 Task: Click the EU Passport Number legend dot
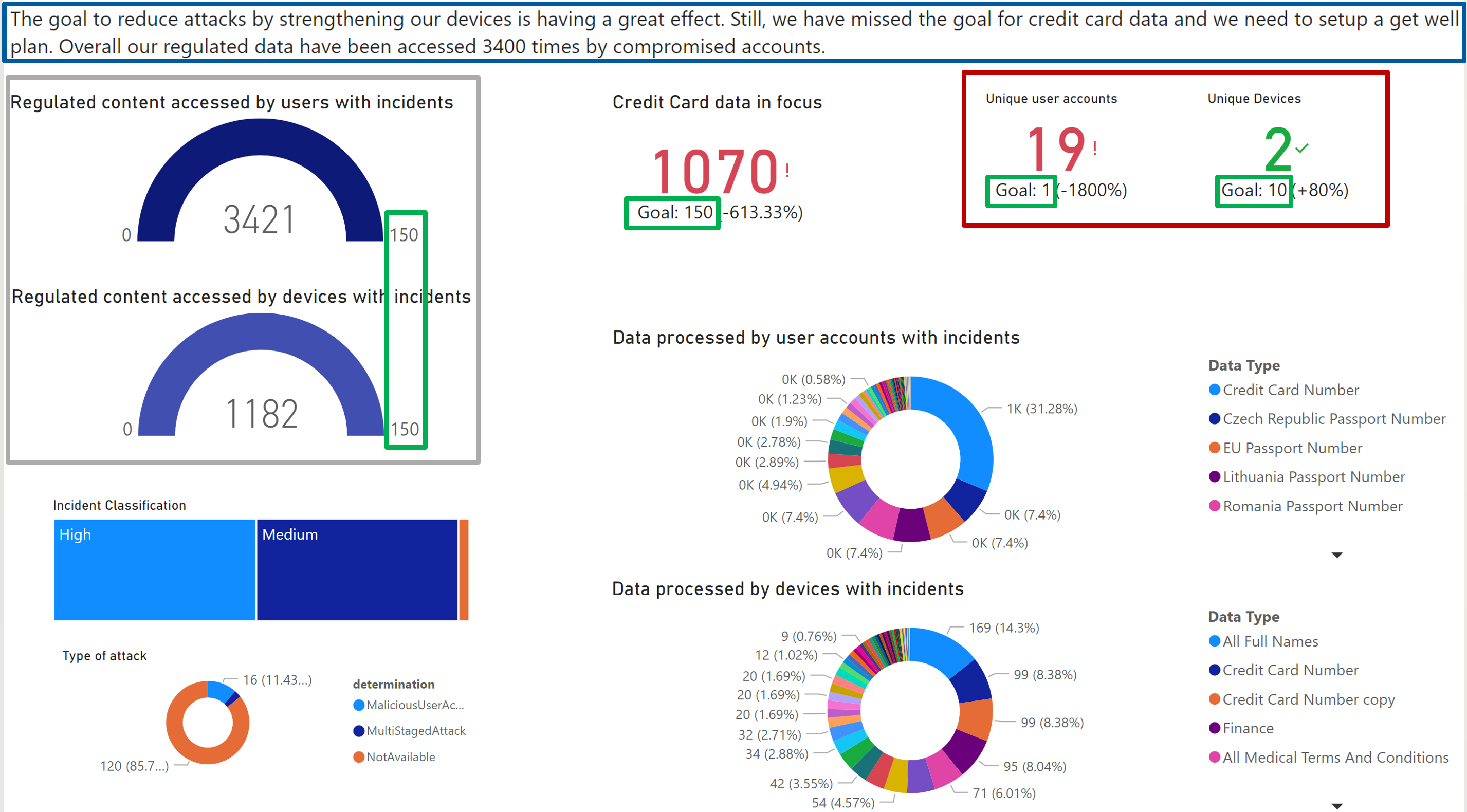coord(1214,448)
